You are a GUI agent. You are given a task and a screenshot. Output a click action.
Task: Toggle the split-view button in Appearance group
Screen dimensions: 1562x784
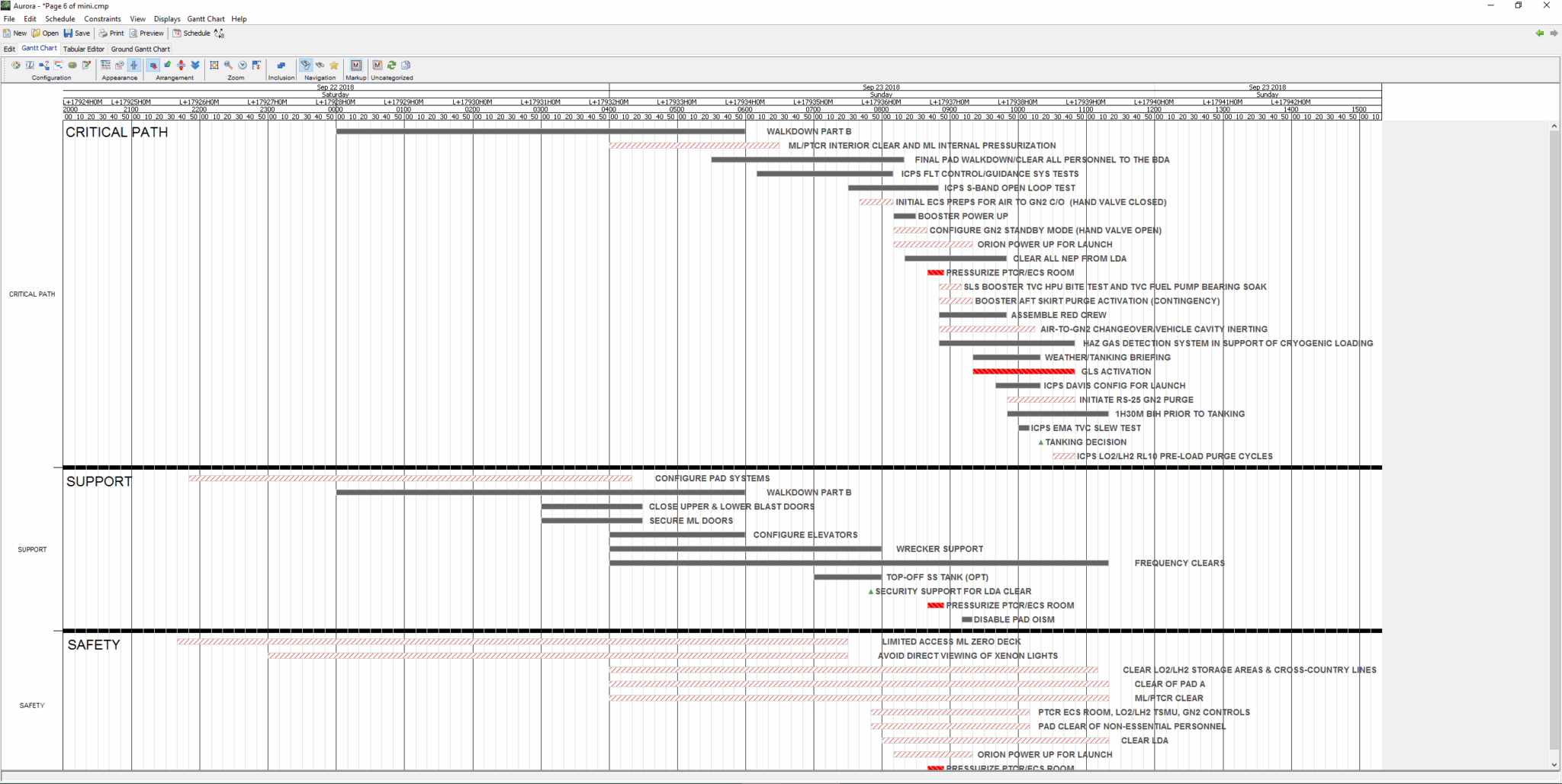tap(134, 66)
